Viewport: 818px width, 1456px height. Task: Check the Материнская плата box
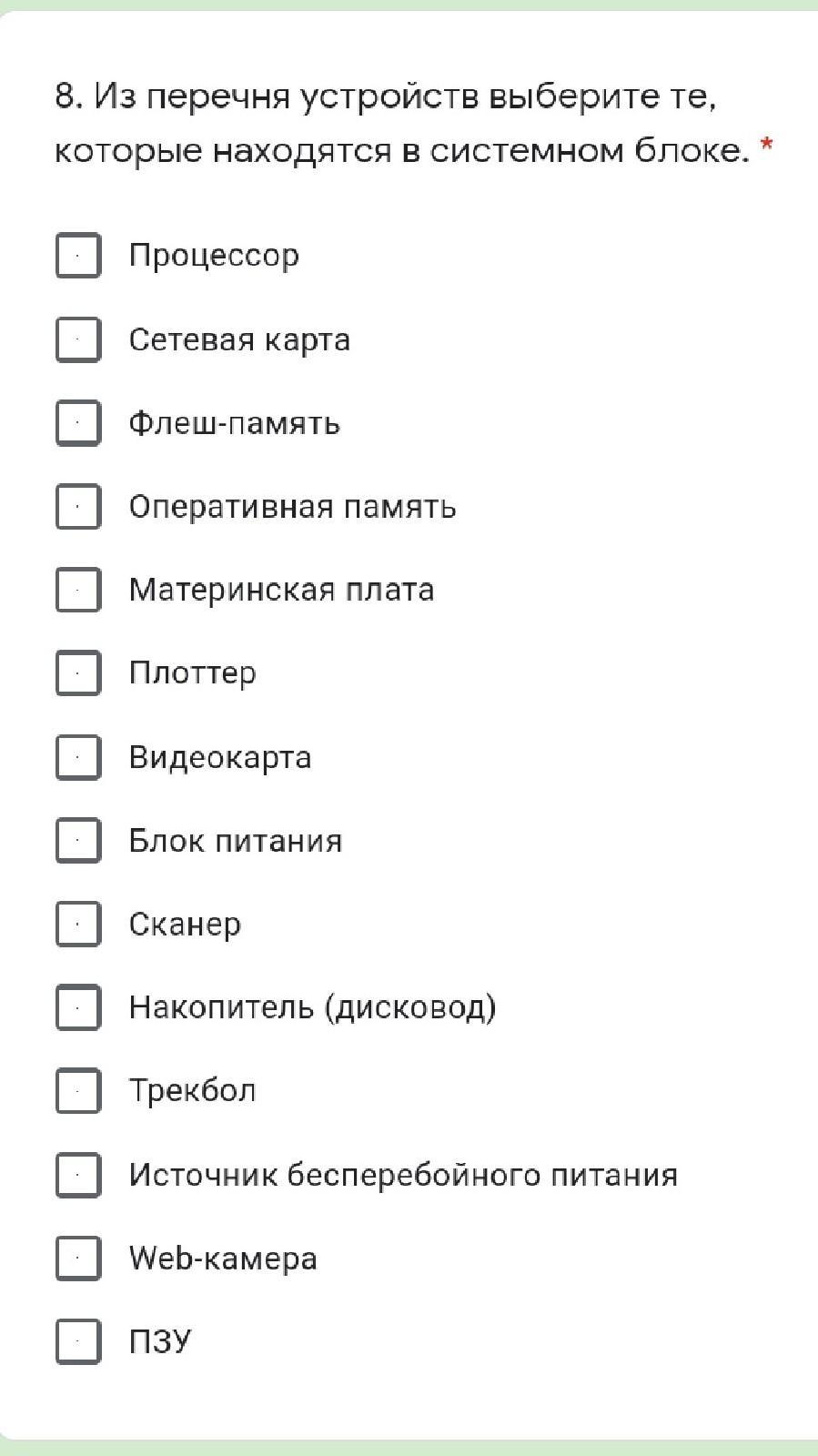pyautogui.click(x=78, y=590)
